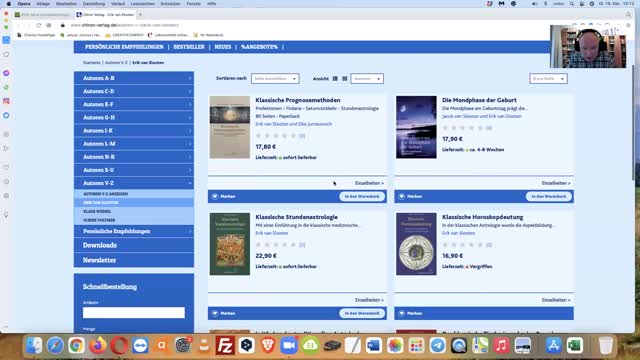
Task: Add Klassische Stundenastrologie to Warenkorb
Action: tap(362, 313)
